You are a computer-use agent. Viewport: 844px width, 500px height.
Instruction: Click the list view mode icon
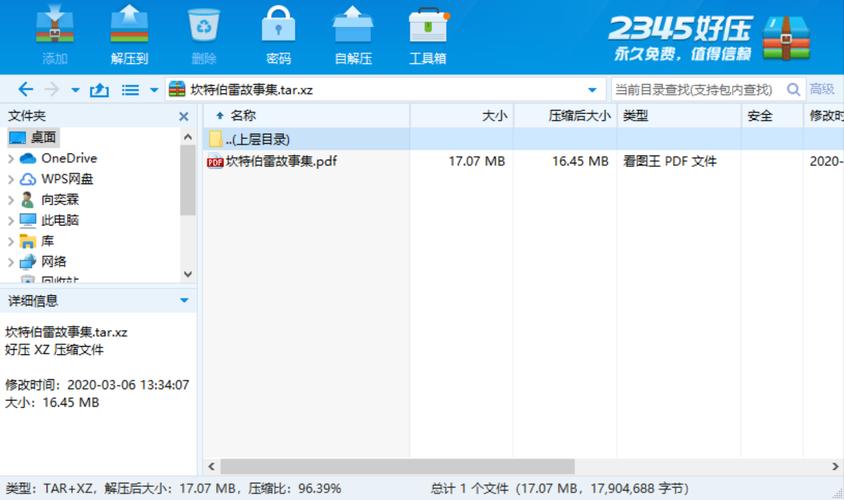(130, 90)
